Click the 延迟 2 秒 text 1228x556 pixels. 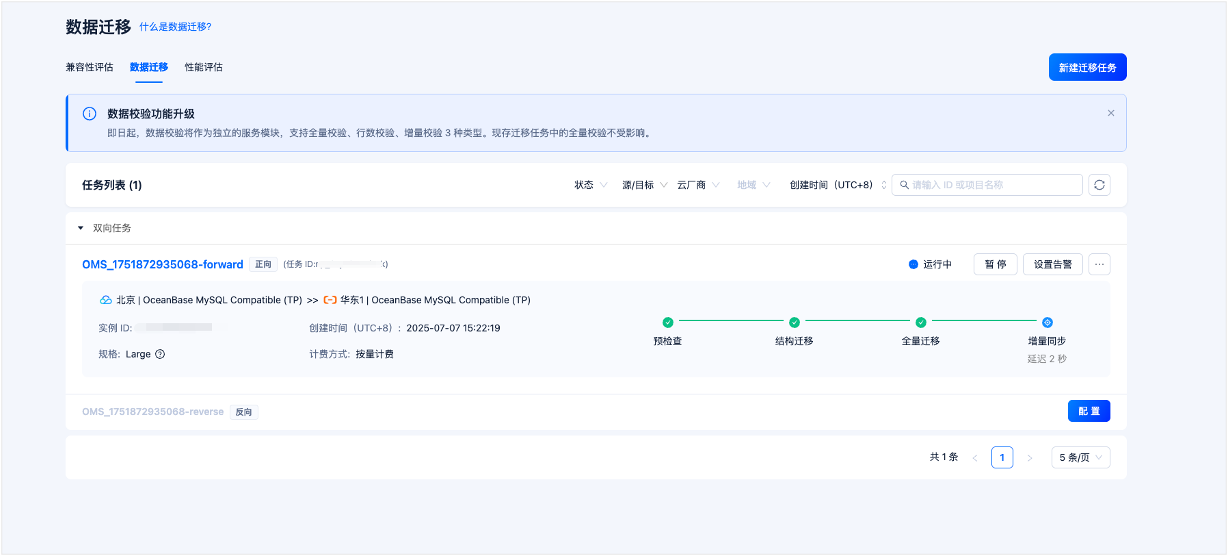pyautogui.click(x=1047, y=359)
